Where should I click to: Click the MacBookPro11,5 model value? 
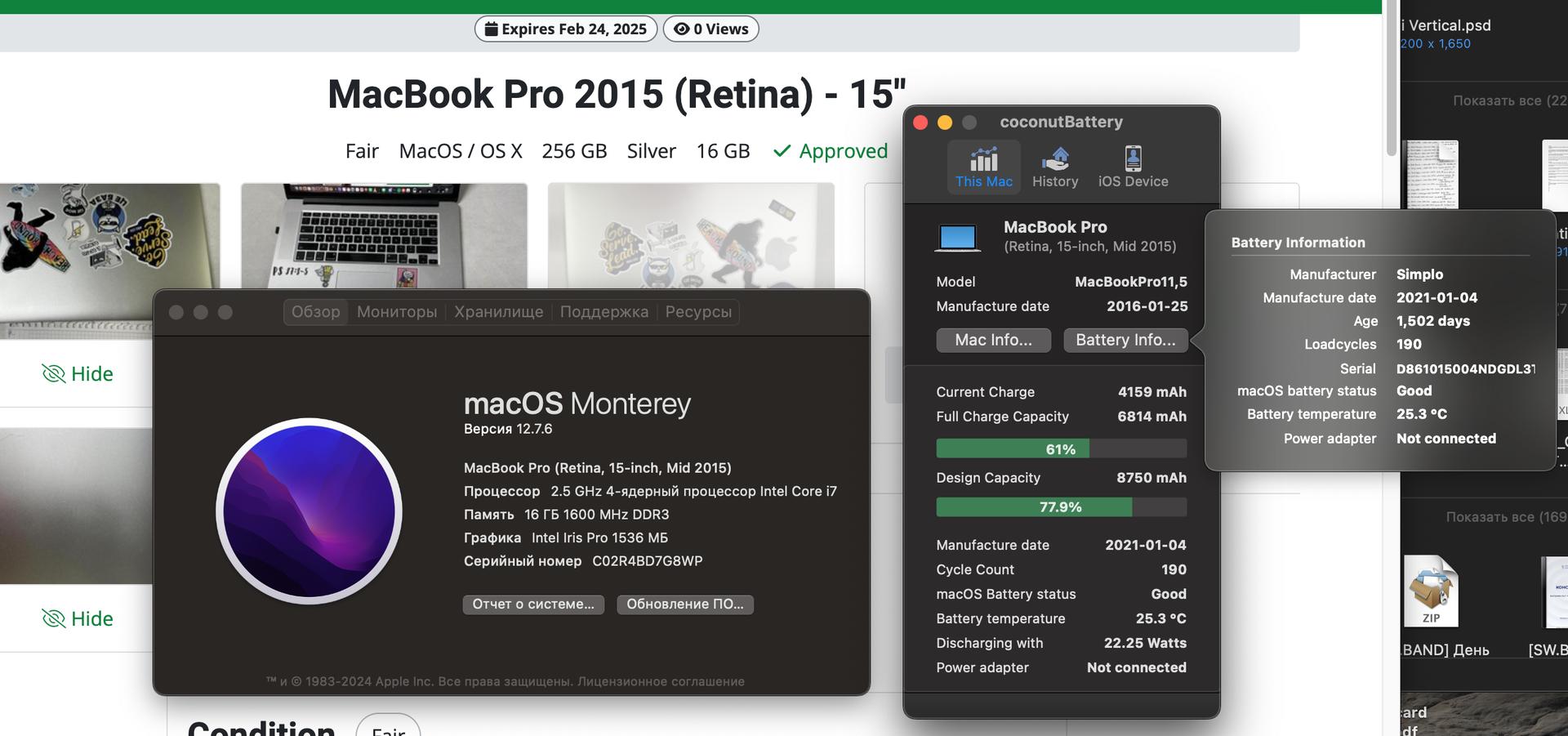pos(1131,282)
